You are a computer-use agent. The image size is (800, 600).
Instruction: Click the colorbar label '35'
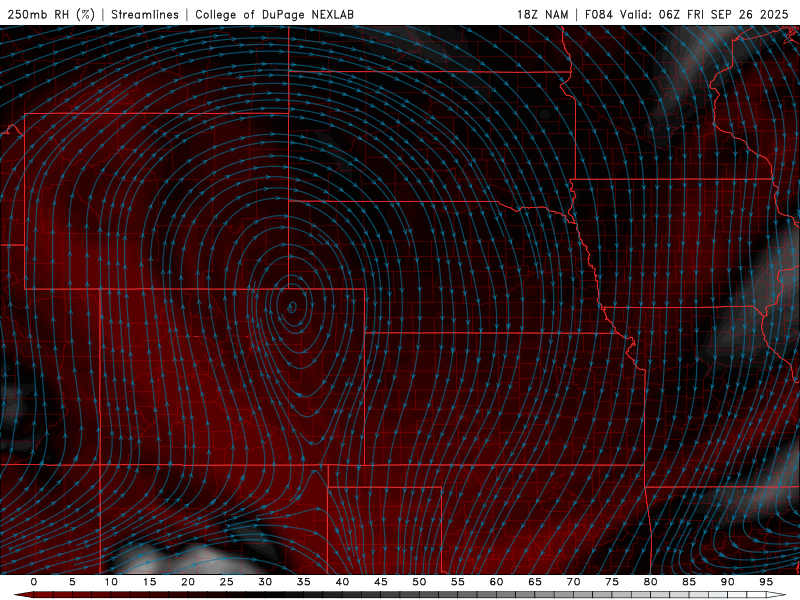(304, 582)
